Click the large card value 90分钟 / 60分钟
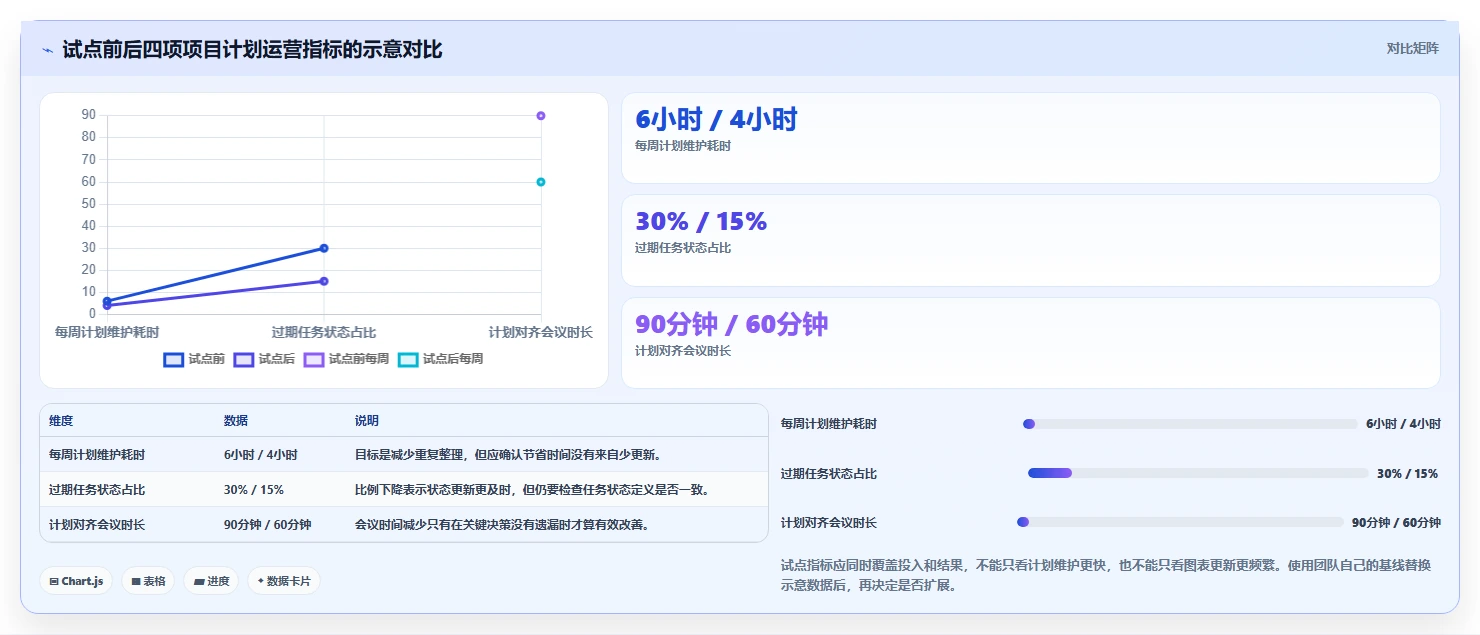The height and width of the screenshot is (635, 1480). 732,325
